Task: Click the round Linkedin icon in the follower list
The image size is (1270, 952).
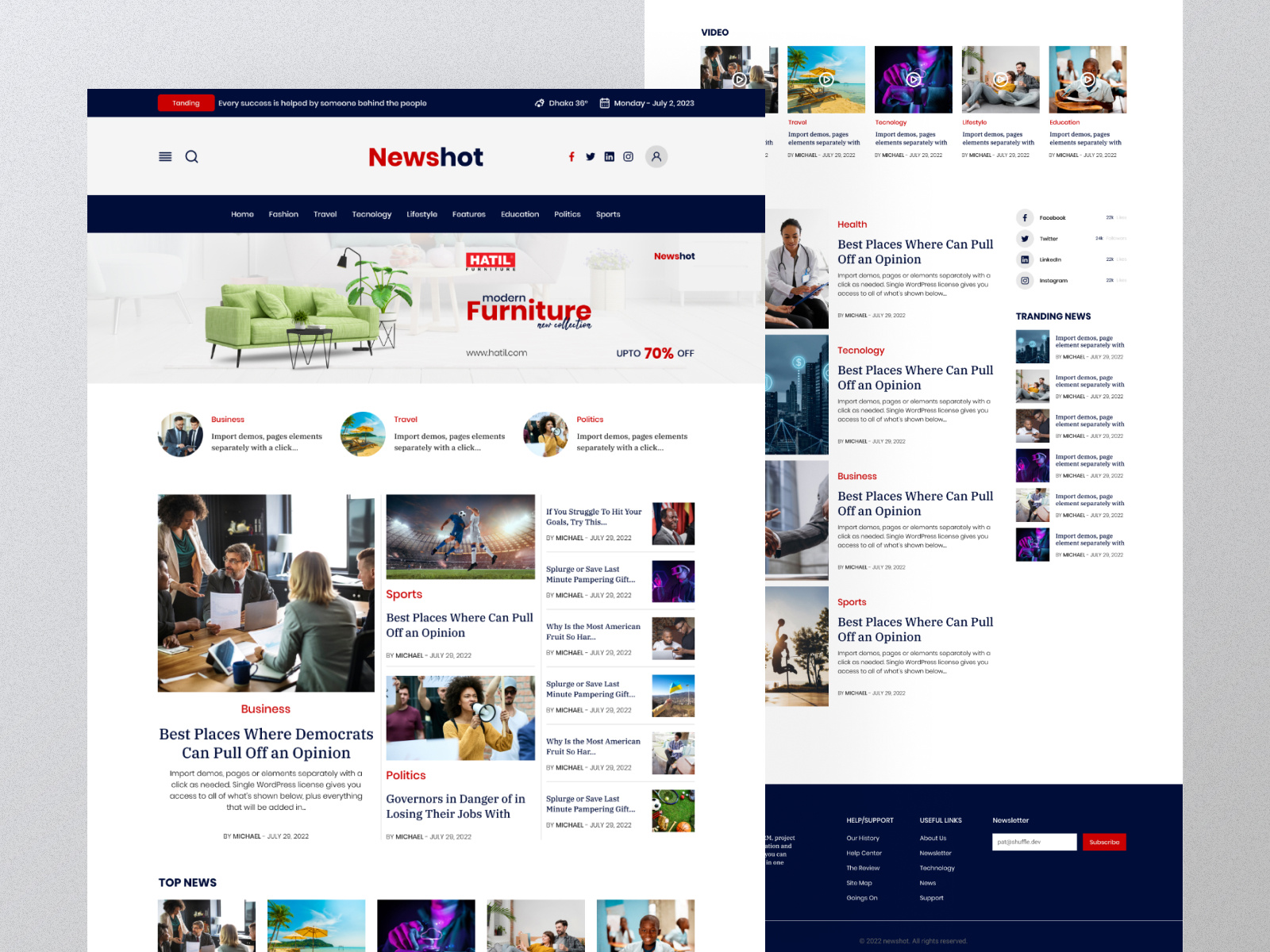Action: click(x=1025, y=259)
